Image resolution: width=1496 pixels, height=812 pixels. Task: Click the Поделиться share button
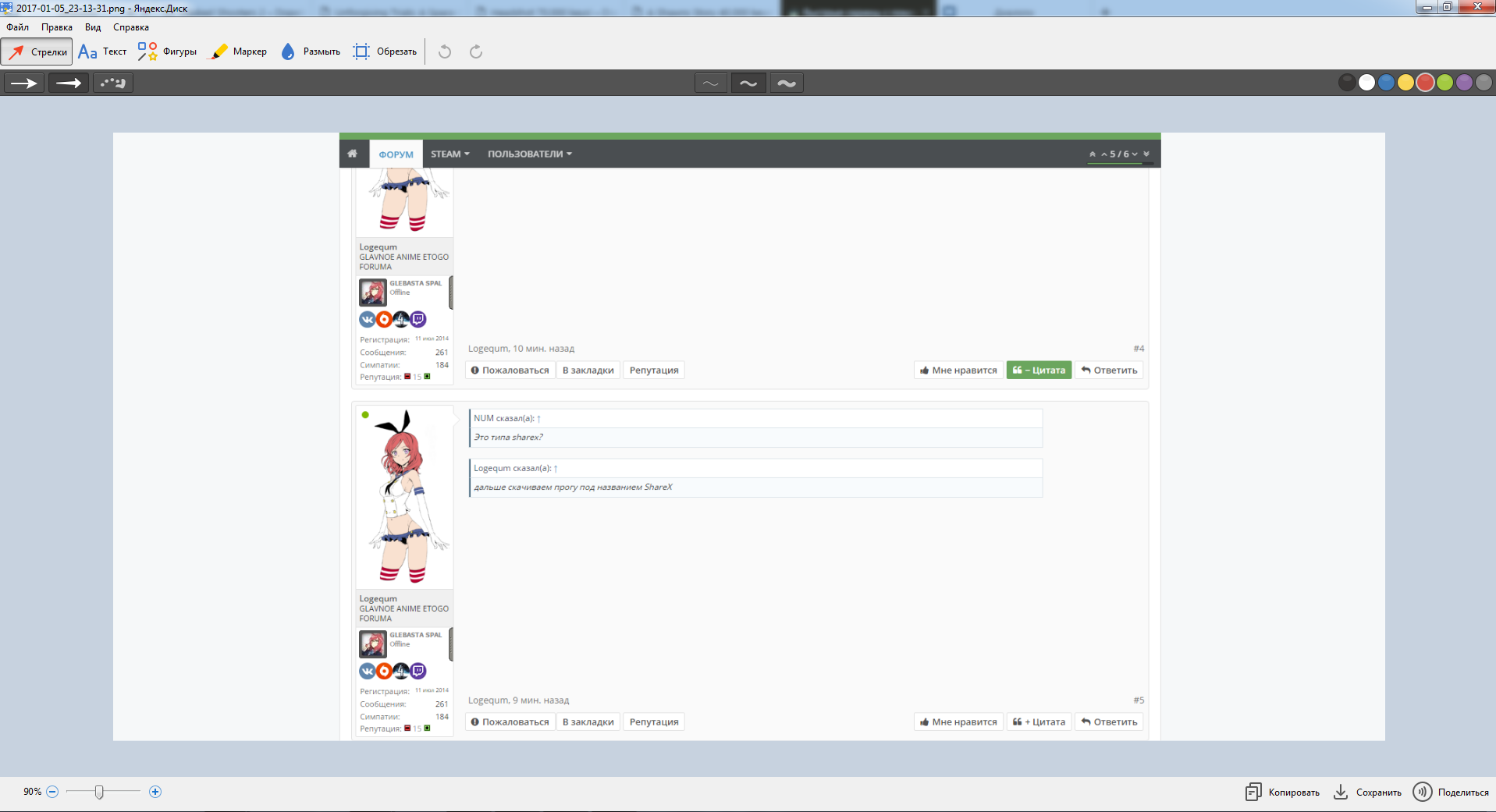(1452, 792)
